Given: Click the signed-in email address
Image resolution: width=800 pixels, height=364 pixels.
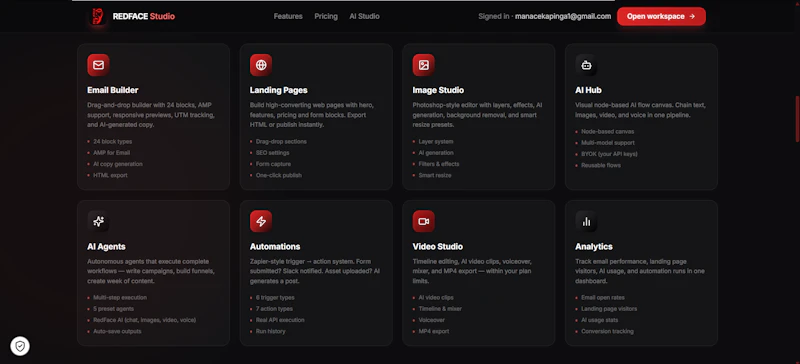Looking at the screenshot, I should coord(563,16).
